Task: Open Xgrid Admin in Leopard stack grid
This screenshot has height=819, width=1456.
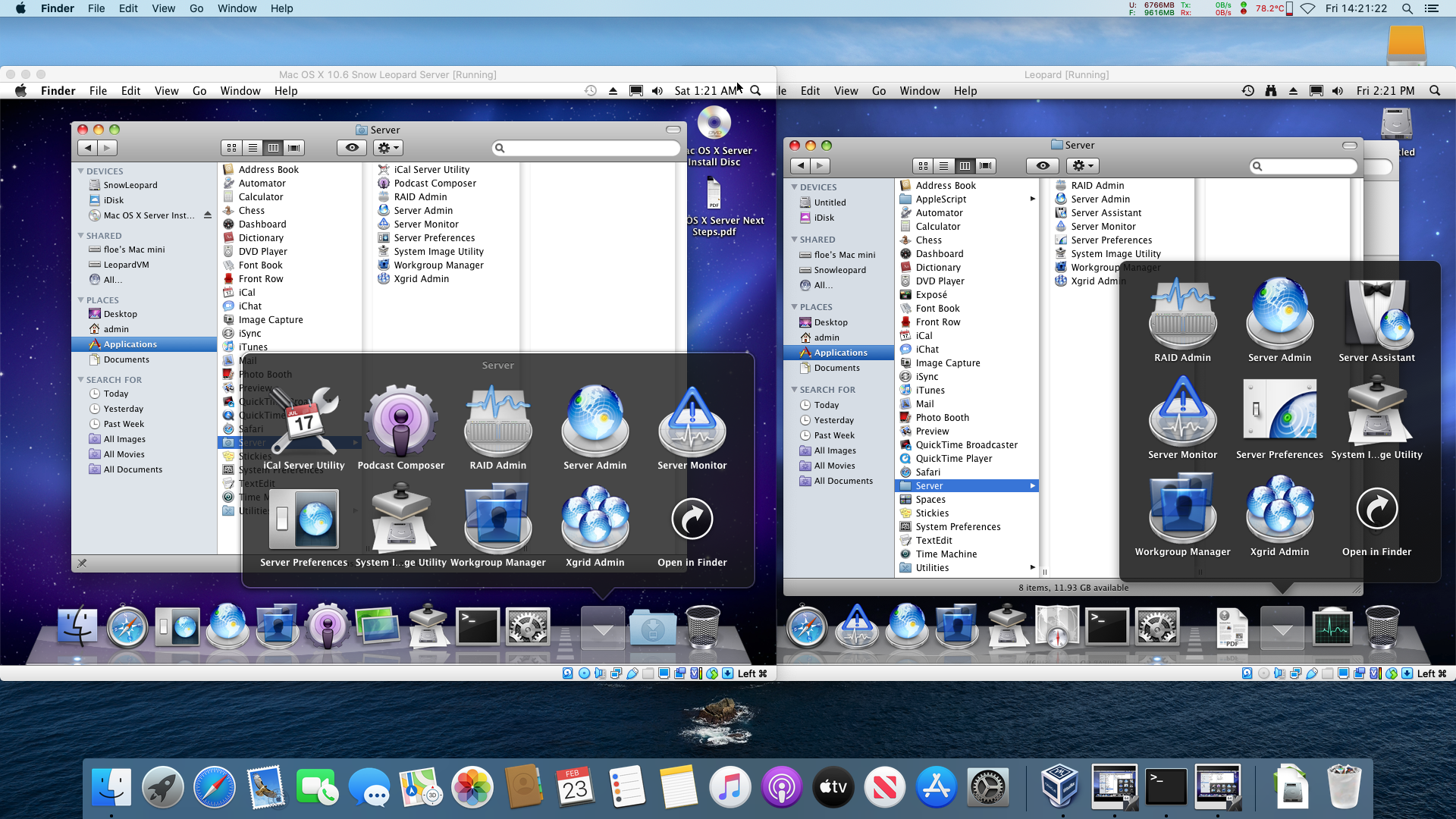Action: pos(1280,515)
